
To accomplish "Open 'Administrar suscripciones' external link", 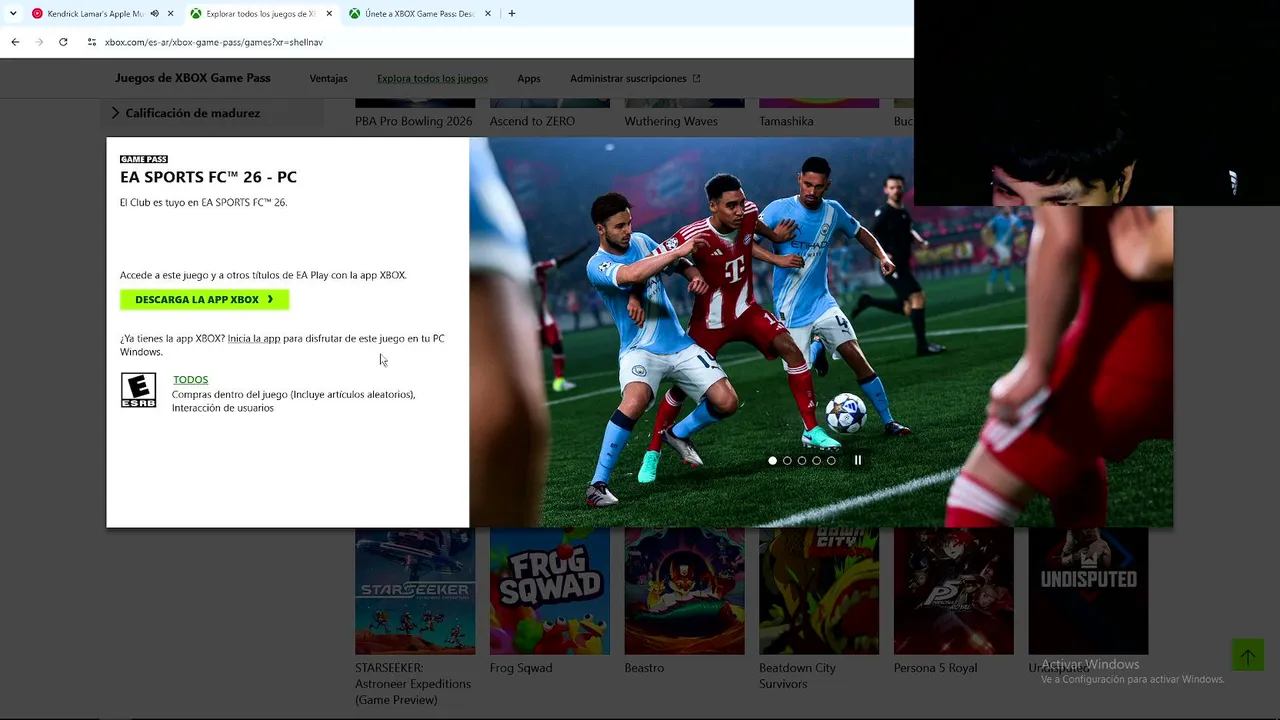I will (635, 79).
